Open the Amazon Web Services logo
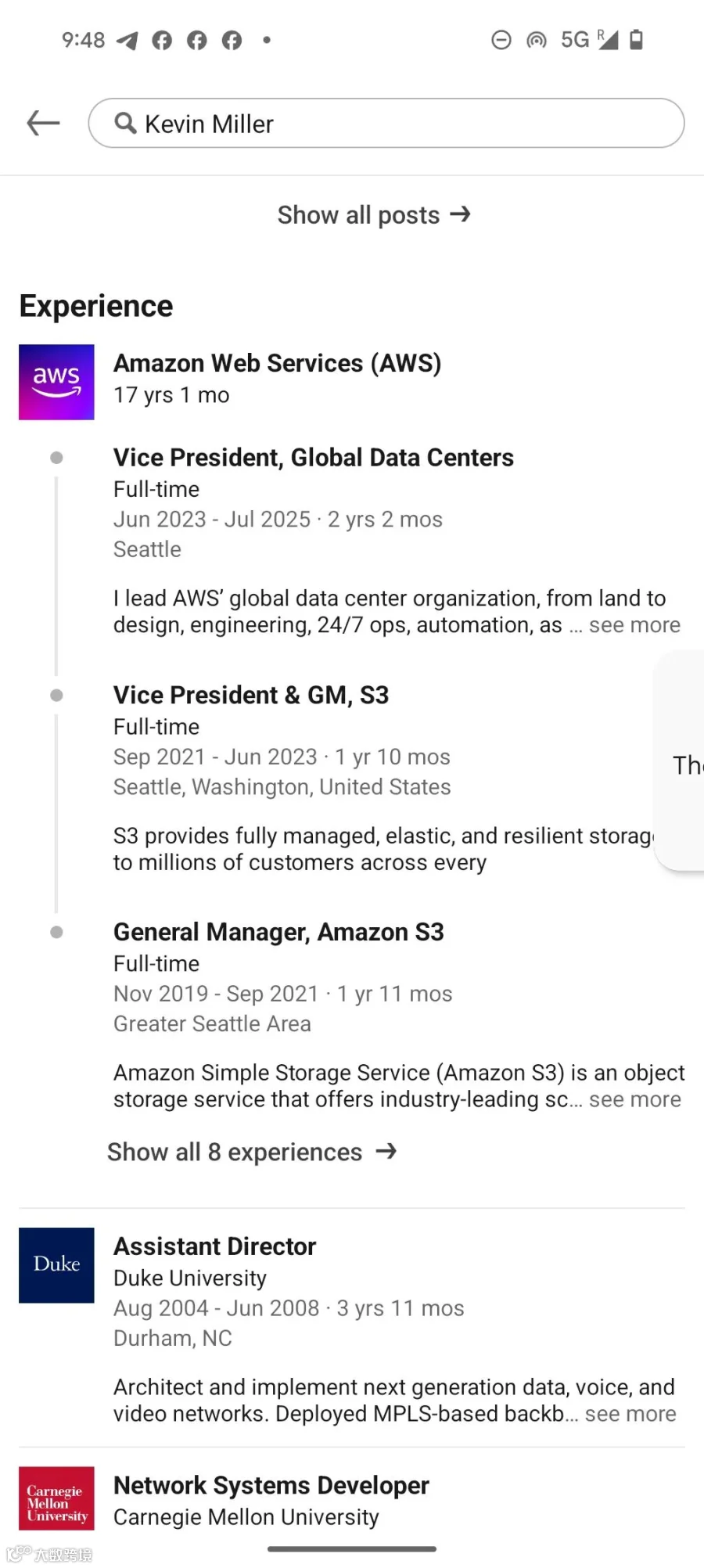 coord(56,382)
